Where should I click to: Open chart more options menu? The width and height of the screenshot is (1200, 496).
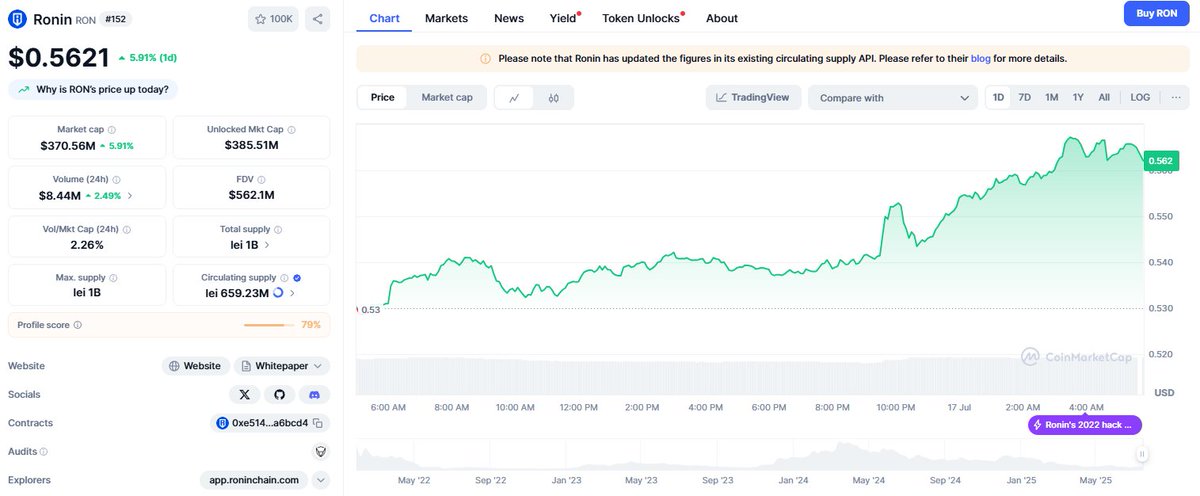1175,97
